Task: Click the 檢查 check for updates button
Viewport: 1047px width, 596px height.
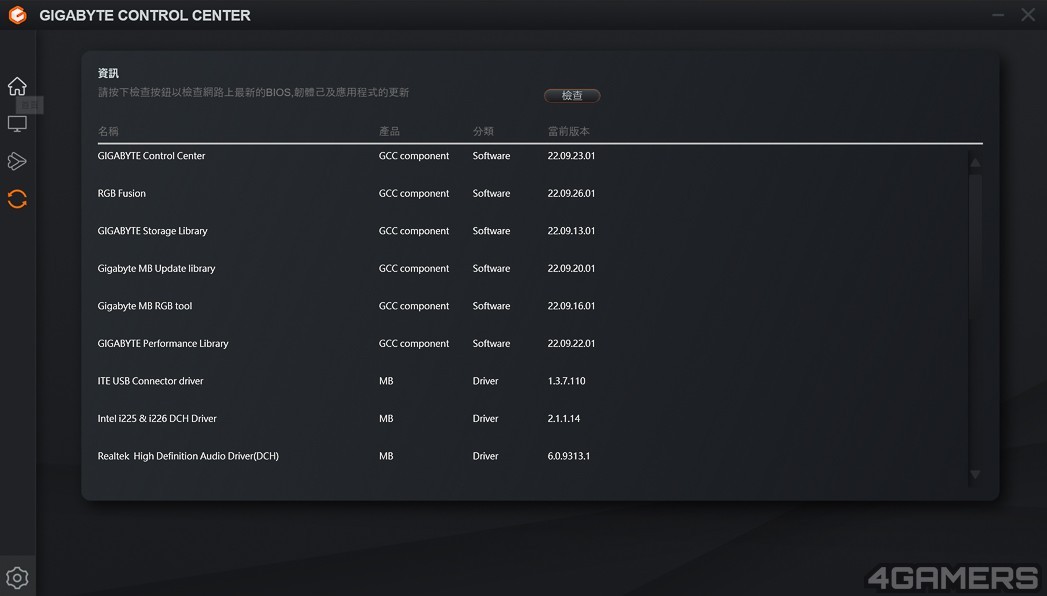Action: pyautogui.click(x=572, y=95)
